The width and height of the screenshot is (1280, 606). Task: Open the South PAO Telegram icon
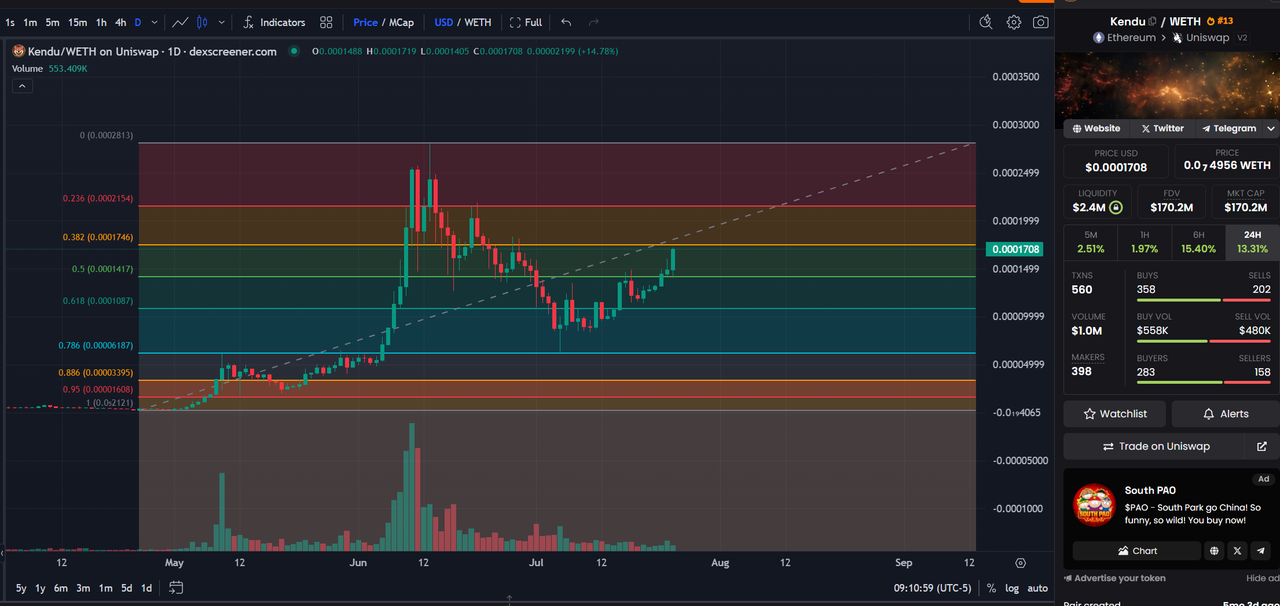point(1261,551)
